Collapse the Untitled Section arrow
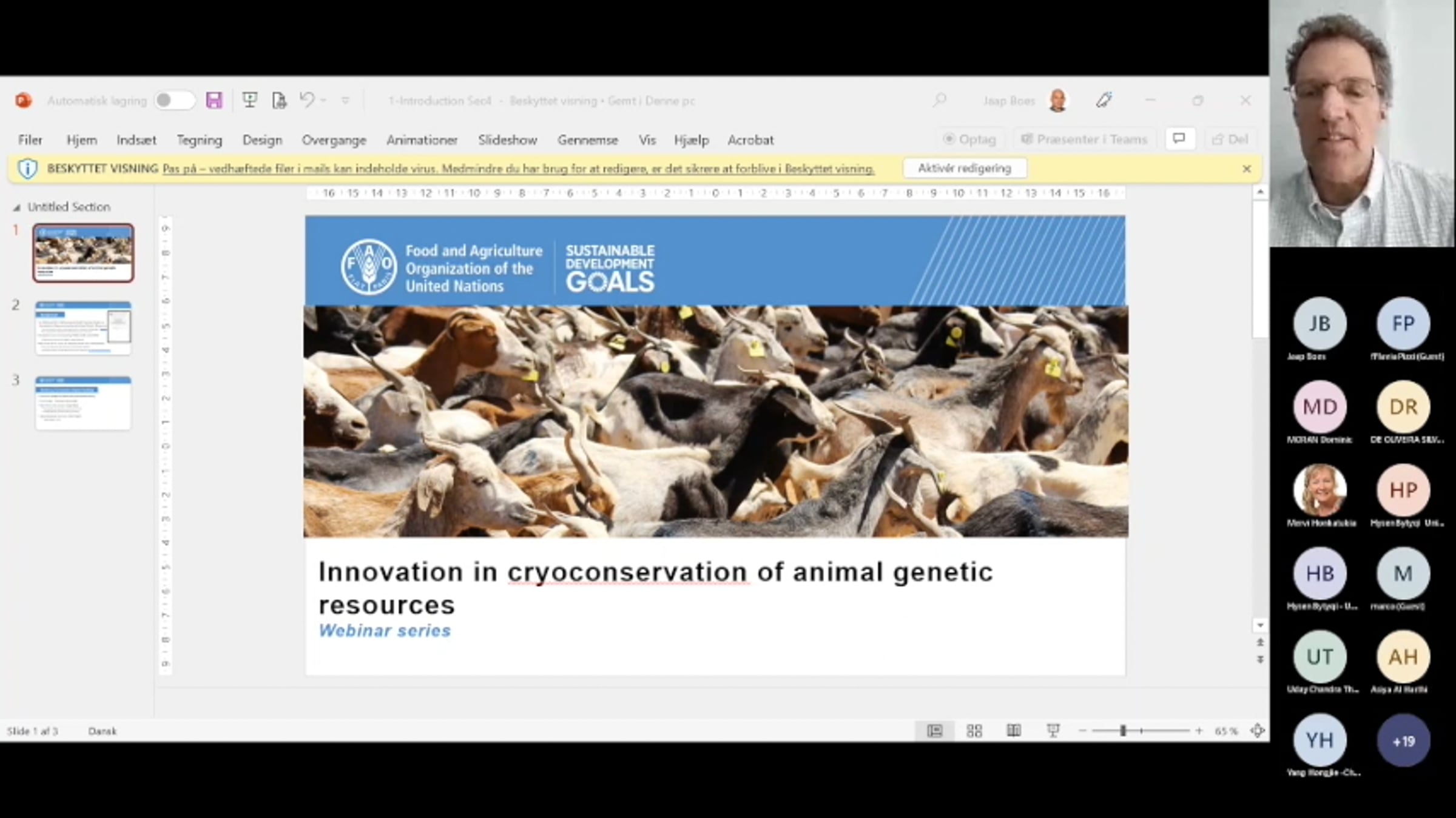Viewport: 1456px width, 818px height. [x=16, y=207]
